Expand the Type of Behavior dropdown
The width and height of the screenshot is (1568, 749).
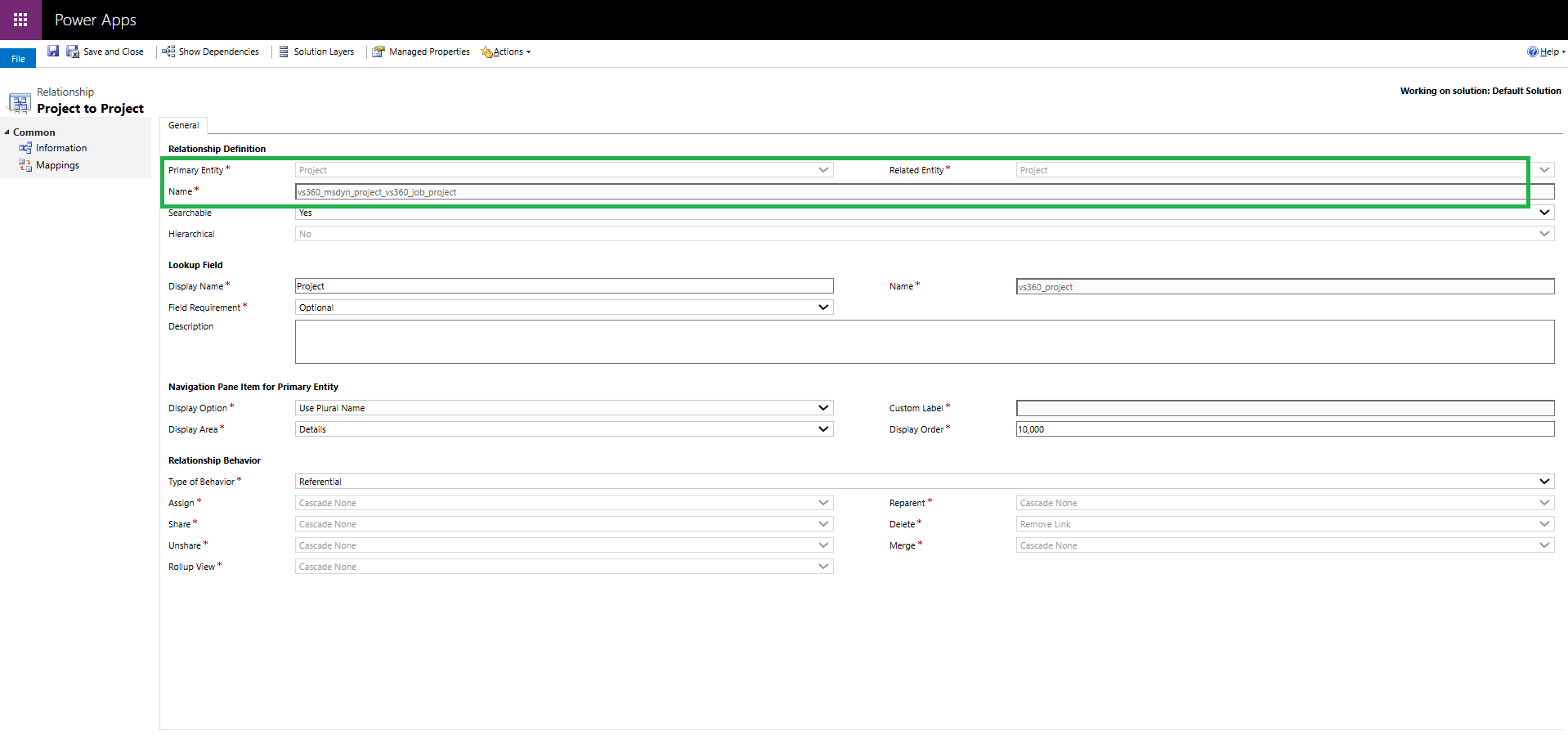tap(925, 482)
